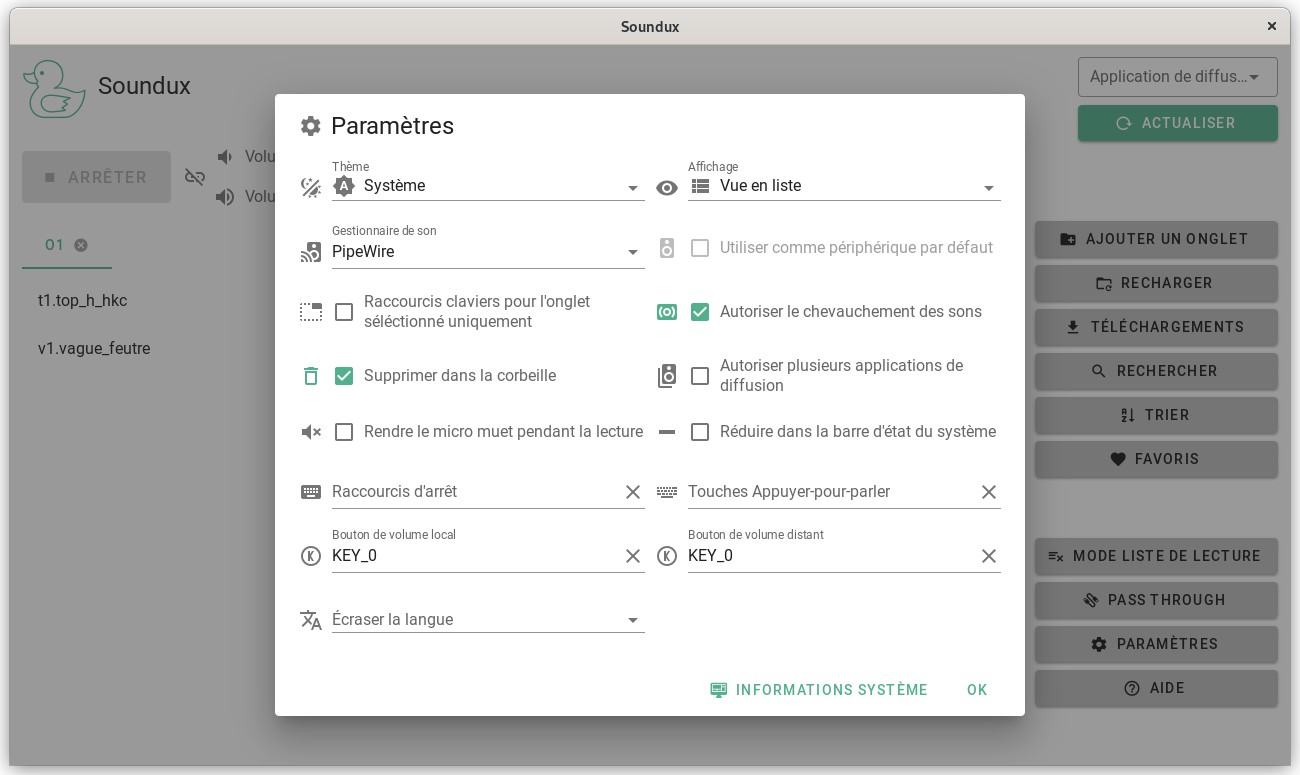This screenshot has width=1300, height=775.
Task: Click the theme brightness icon beside Thème
Action: (311, 188)
